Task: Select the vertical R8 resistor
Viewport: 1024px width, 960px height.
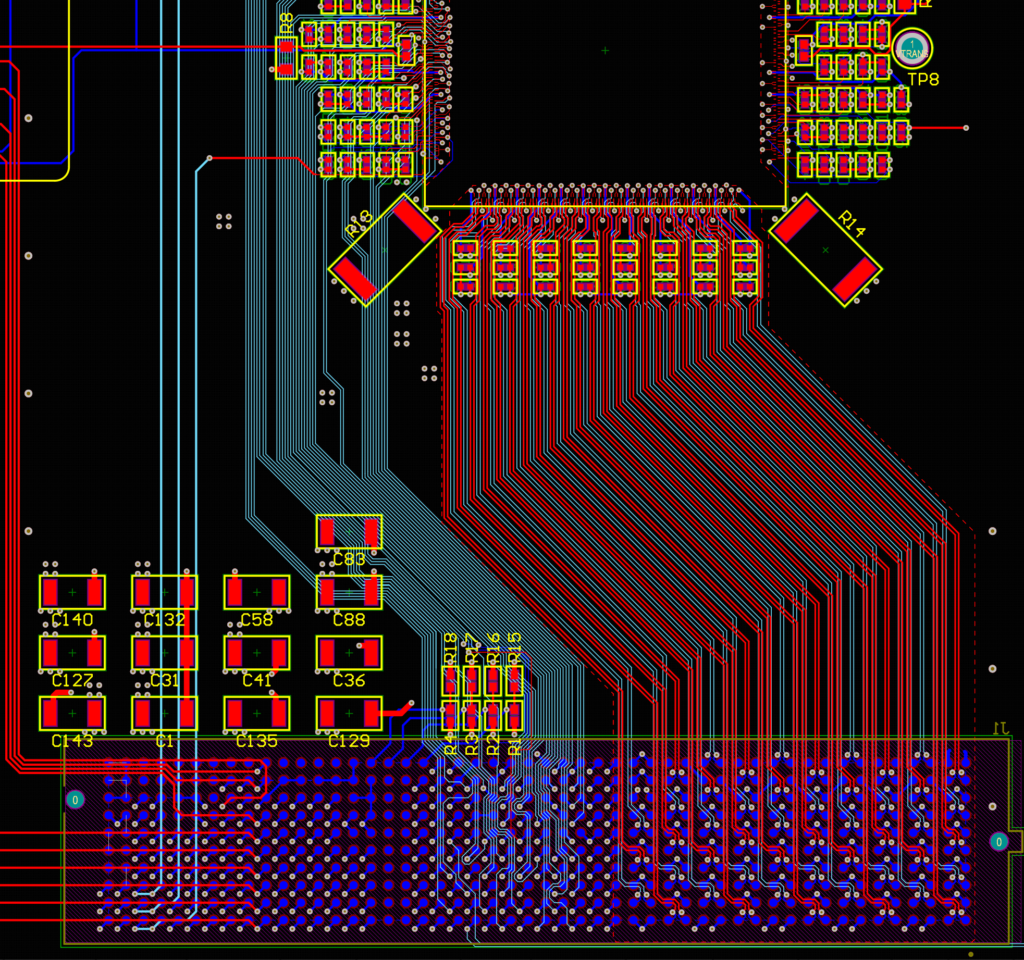Action: (287, 57)
